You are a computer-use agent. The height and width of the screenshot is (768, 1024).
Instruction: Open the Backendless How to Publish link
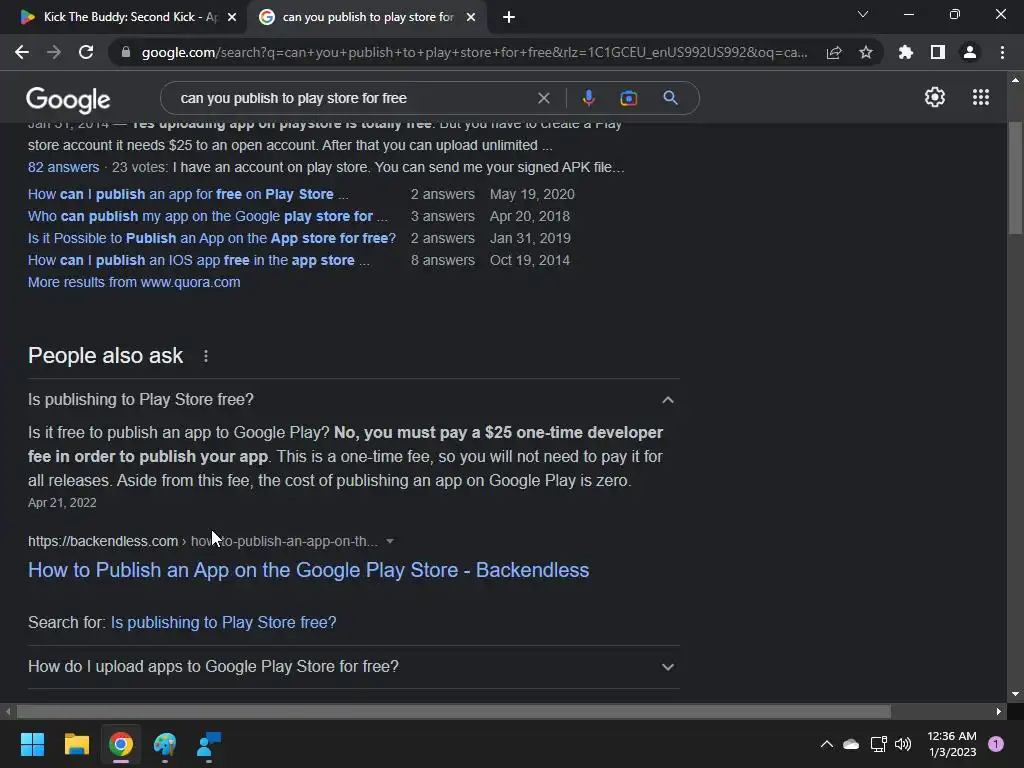pyautogui.click(x=308, y=570)
